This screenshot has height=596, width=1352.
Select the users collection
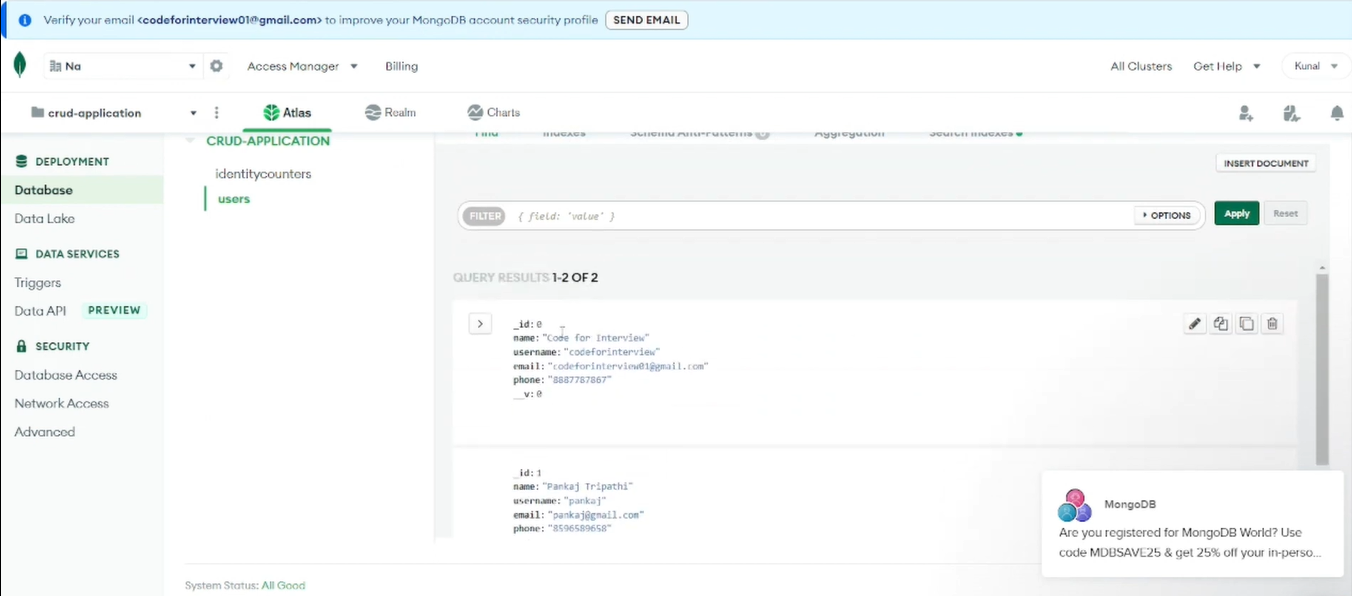pyautogui.click(x=233, y=198)
